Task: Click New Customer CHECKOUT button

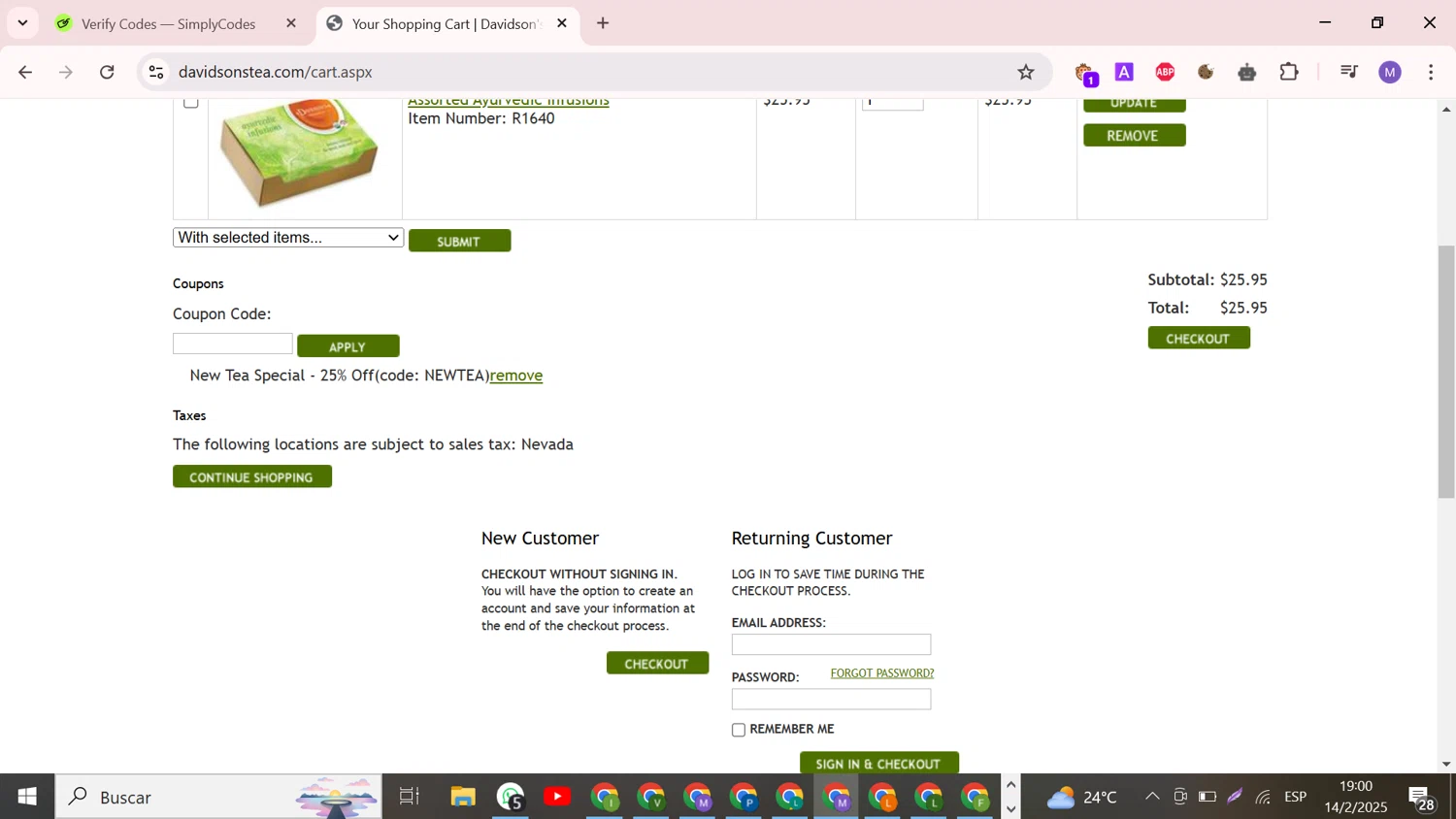Action: pos(657,663)
